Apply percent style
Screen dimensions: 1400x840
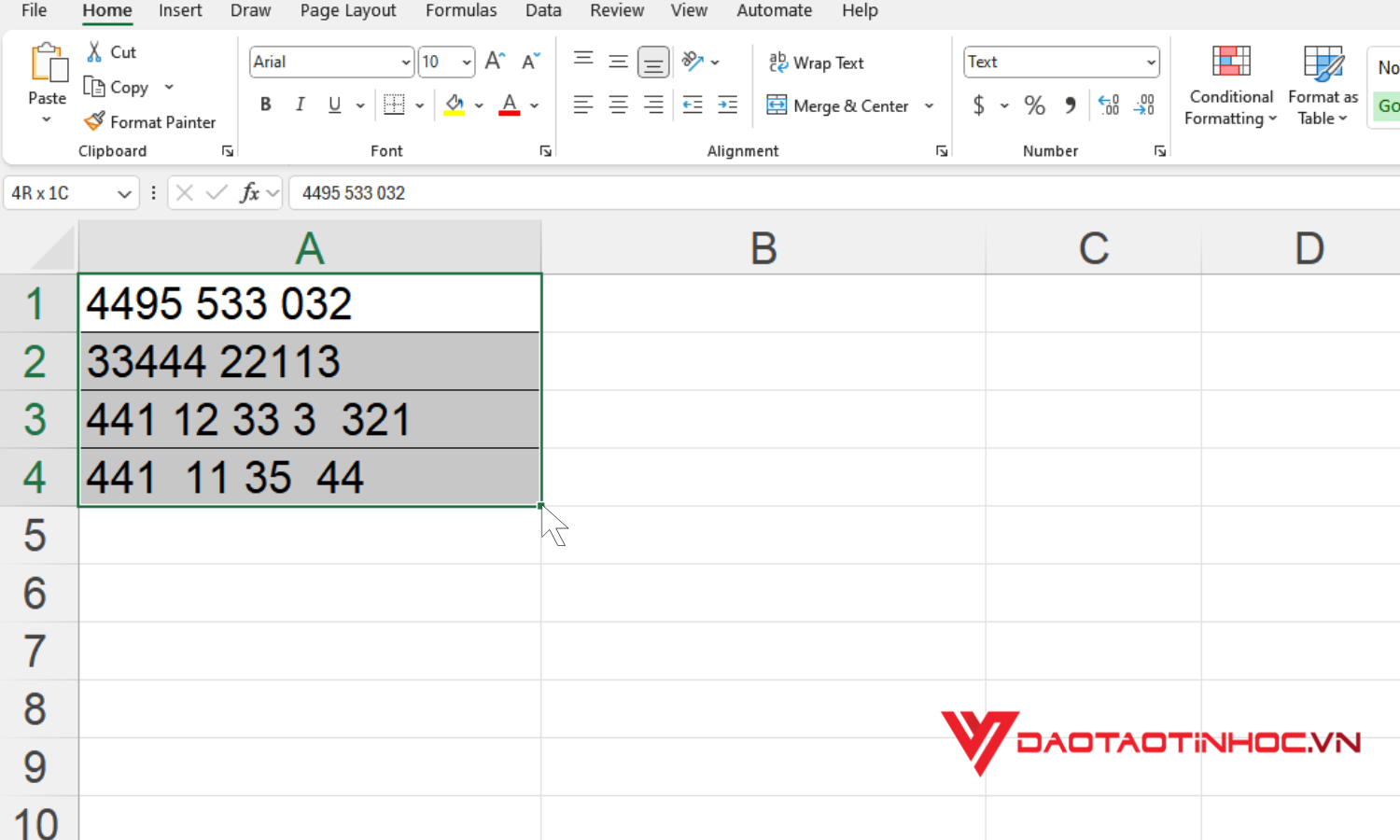tap(1034, 105)
